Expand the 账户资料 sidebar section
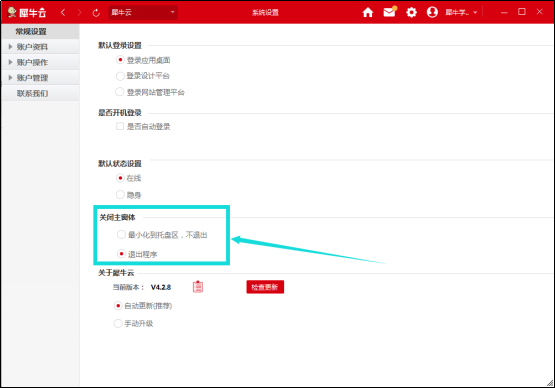Image resolution: width=555 pixels, height=388 pixels. (10, 46)
